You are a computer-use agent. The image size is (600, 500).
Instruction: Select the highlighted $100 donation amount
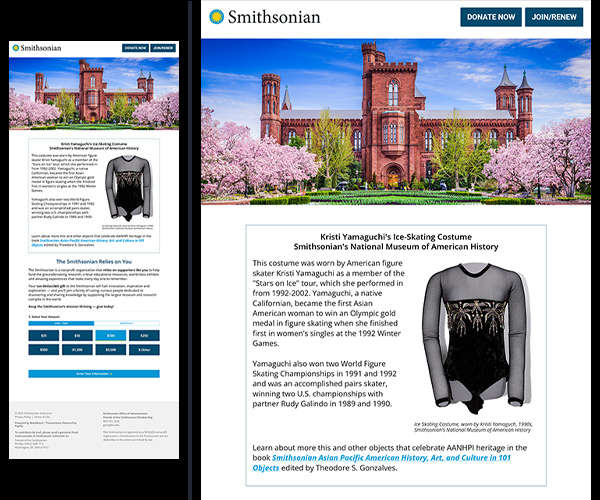[110, 336]
